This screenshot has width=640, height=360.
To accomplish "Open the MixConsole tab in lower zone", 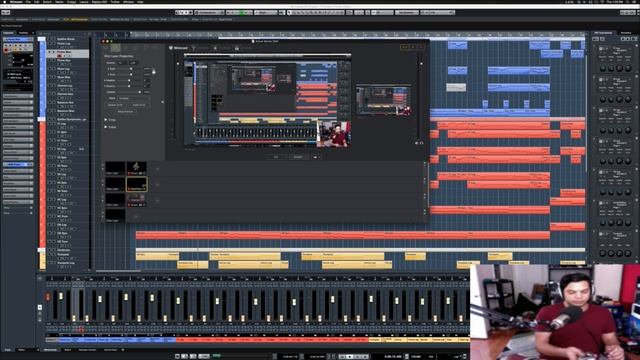I will (51, 350).
